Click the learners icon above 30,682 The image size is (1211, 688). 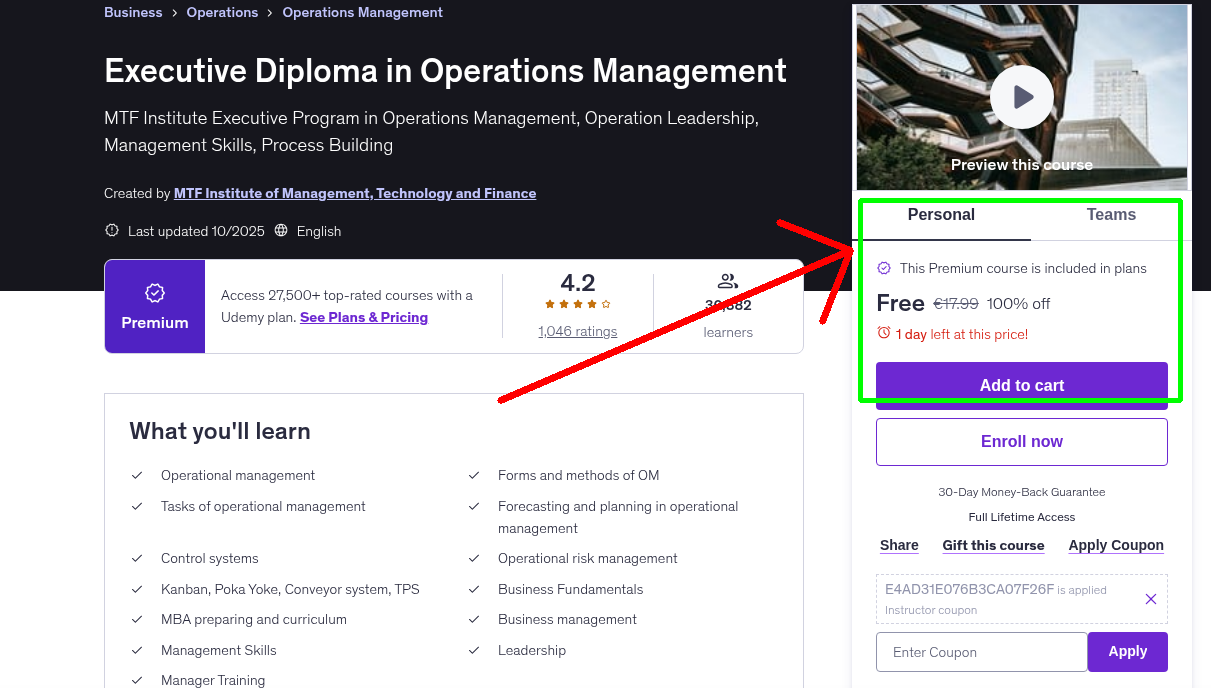(727, 280)
